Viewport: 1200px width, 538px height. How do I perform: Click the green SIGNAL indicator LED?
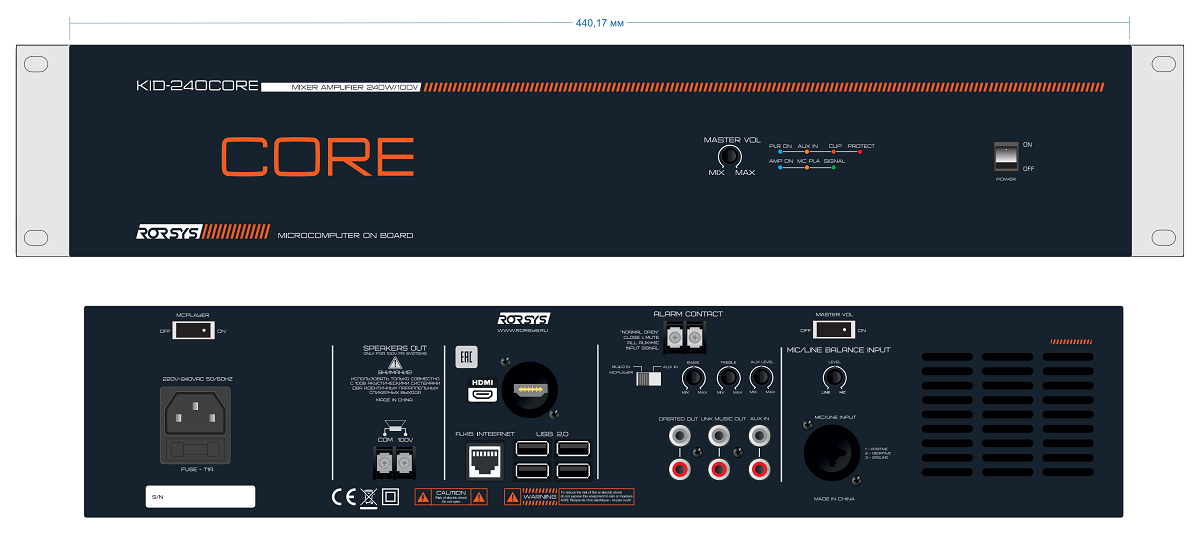[833, 167]
